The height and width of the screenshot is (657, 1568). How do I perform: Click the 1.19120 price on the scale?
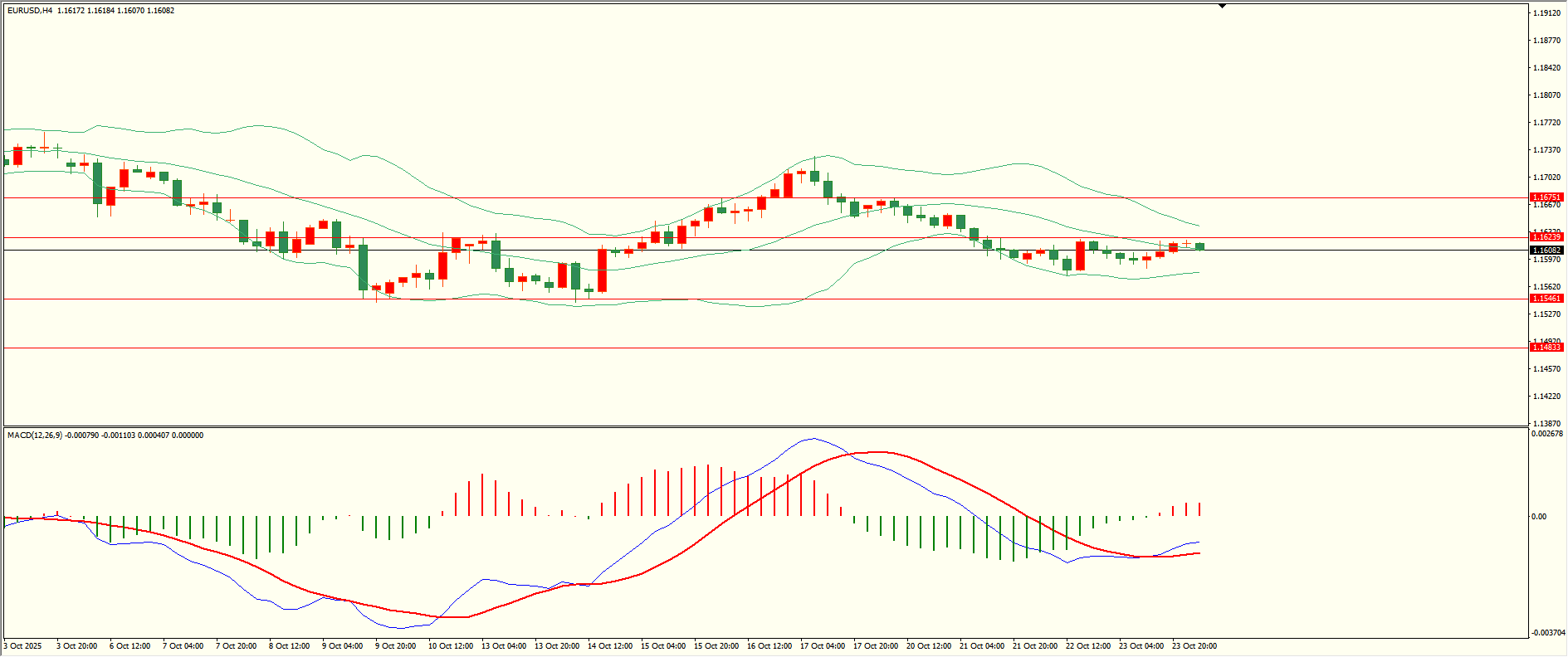pyautogui.click(x=1546, y=13)
